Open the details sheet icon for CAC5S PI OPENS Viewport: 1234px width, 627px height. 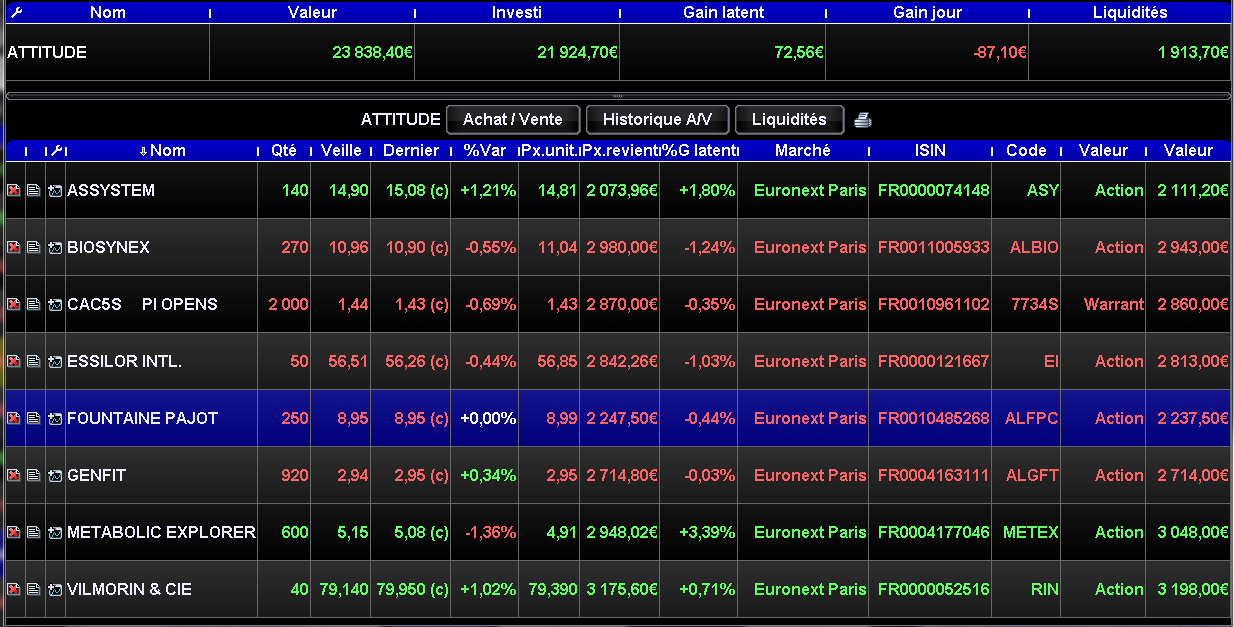(33, 304)
